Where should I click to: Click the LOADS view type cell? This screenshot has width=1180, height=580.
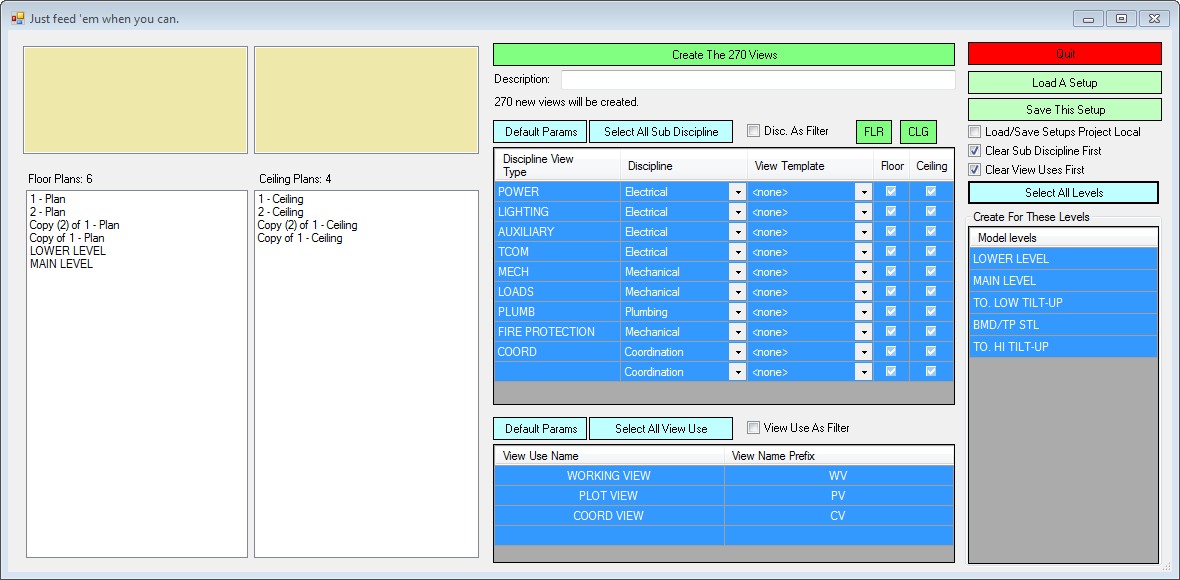pos(558,292)
